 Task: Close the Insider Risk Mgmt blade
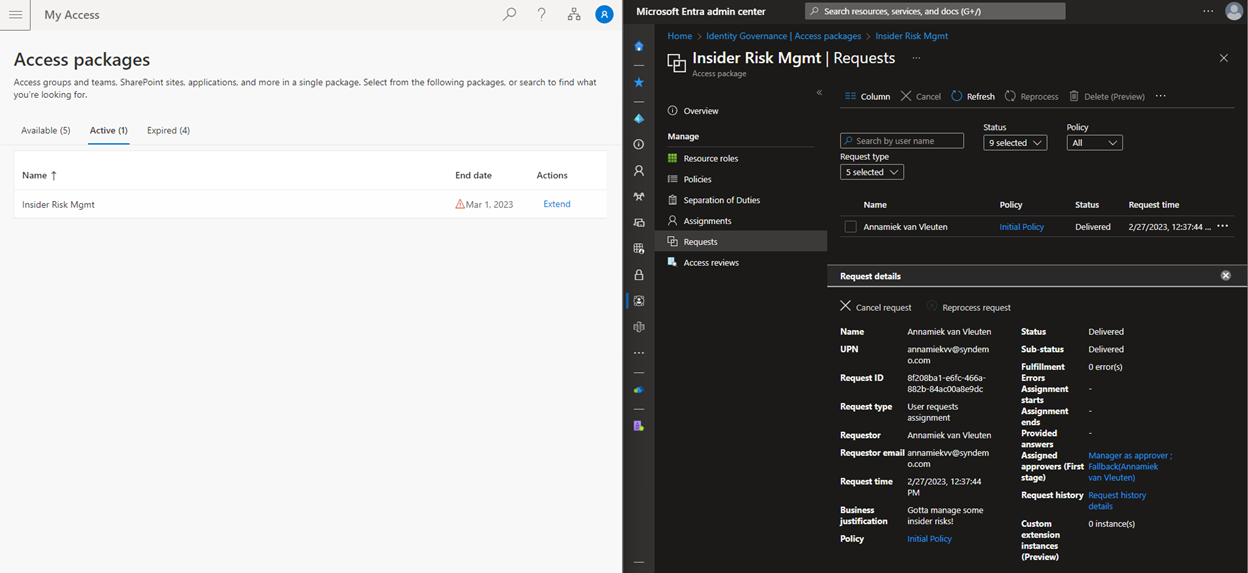pyautogui.click(x=1223, y=58)
